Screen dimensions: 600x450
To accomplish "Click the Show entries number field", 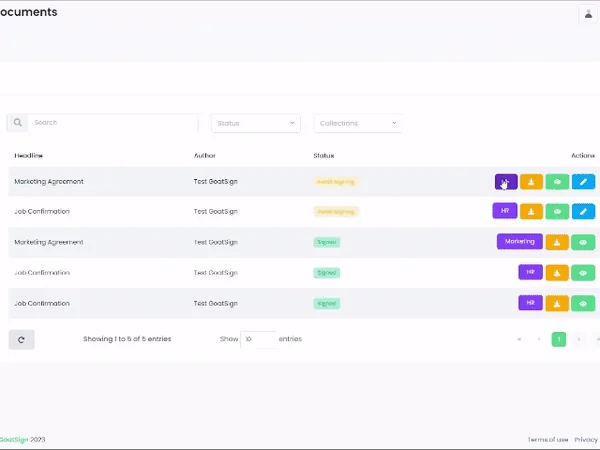I will point(258,339).
